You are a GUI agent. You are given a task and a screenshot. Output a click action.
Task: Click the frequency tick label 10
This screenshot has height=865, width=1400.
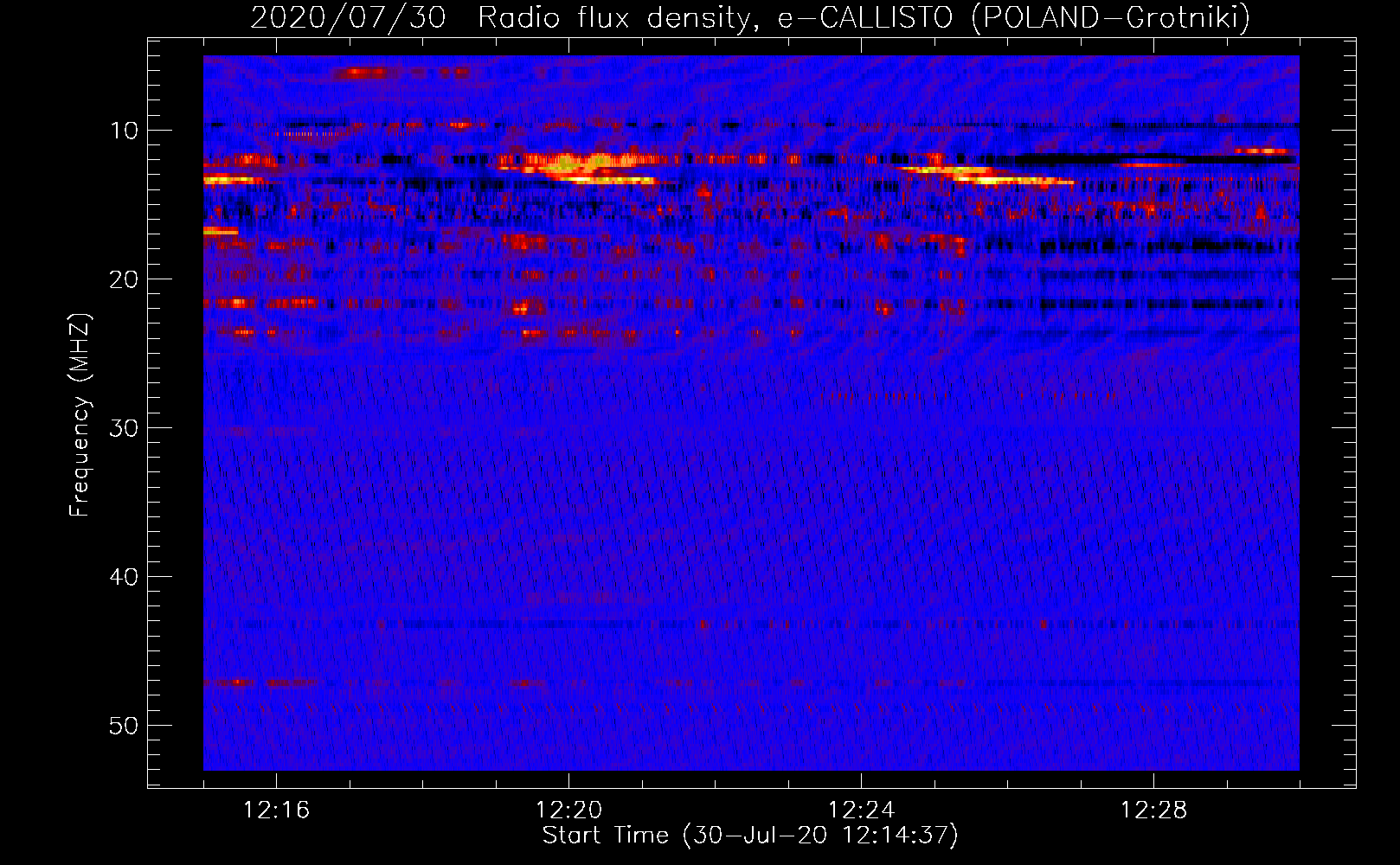125,131
